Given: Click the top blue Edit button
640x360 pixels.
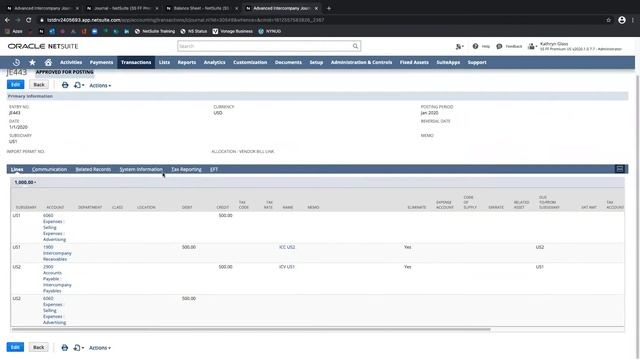Looking at the screenshot, I should (16, 84).
